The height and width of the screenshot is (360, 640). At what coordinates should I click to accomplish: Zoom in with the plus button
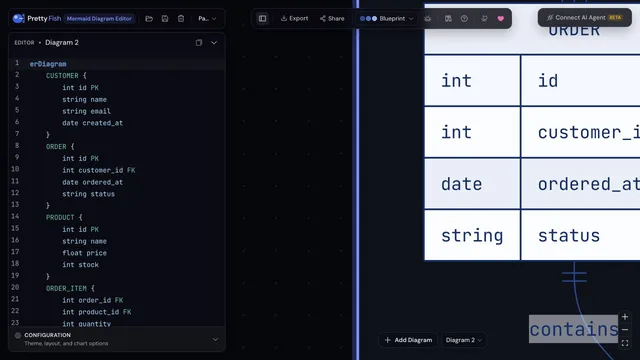coord(625,317)
